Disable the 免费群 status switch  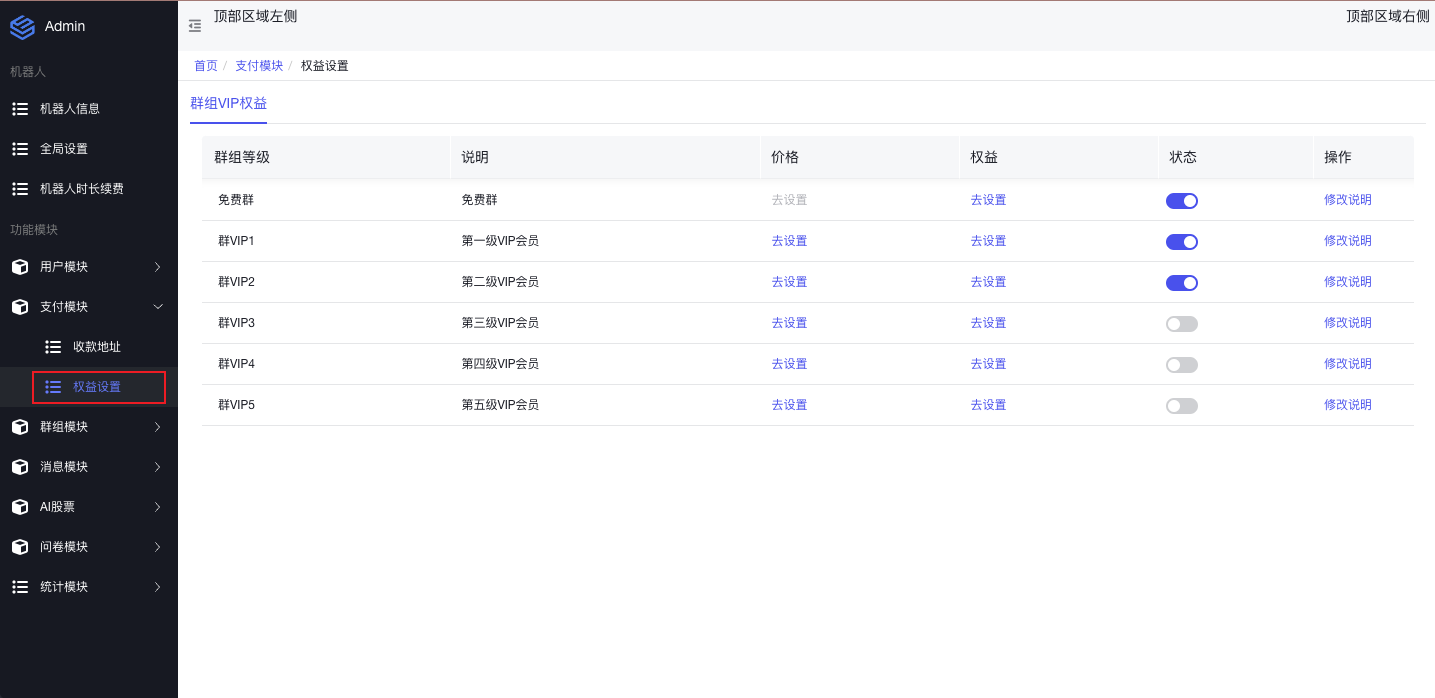click(x=1181, y=201)
